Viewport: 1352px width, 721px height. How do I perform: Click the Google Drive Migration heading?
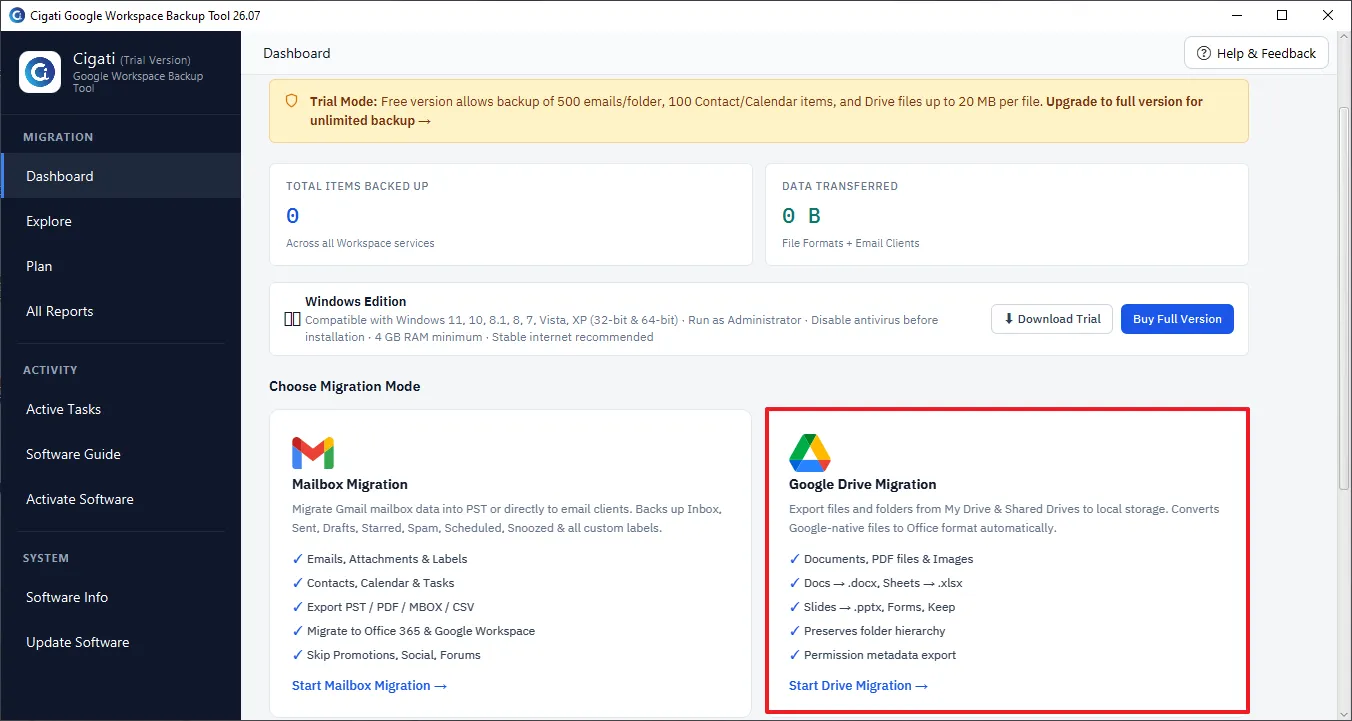863,484
